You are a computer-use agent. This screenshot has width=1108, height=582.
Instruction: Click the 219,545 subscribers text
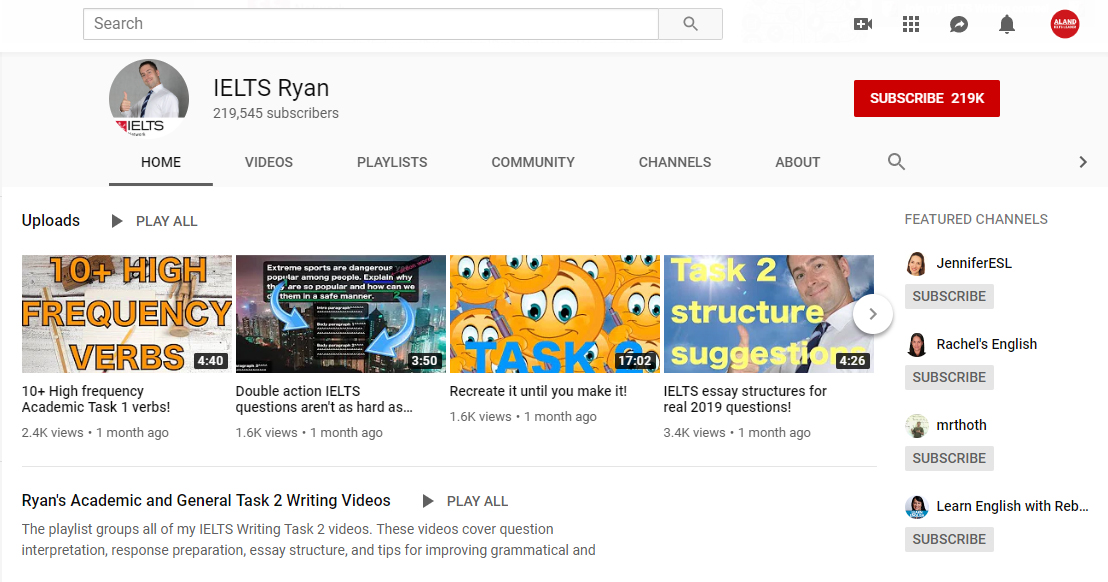pyautogui.click(x=276, y=113)
